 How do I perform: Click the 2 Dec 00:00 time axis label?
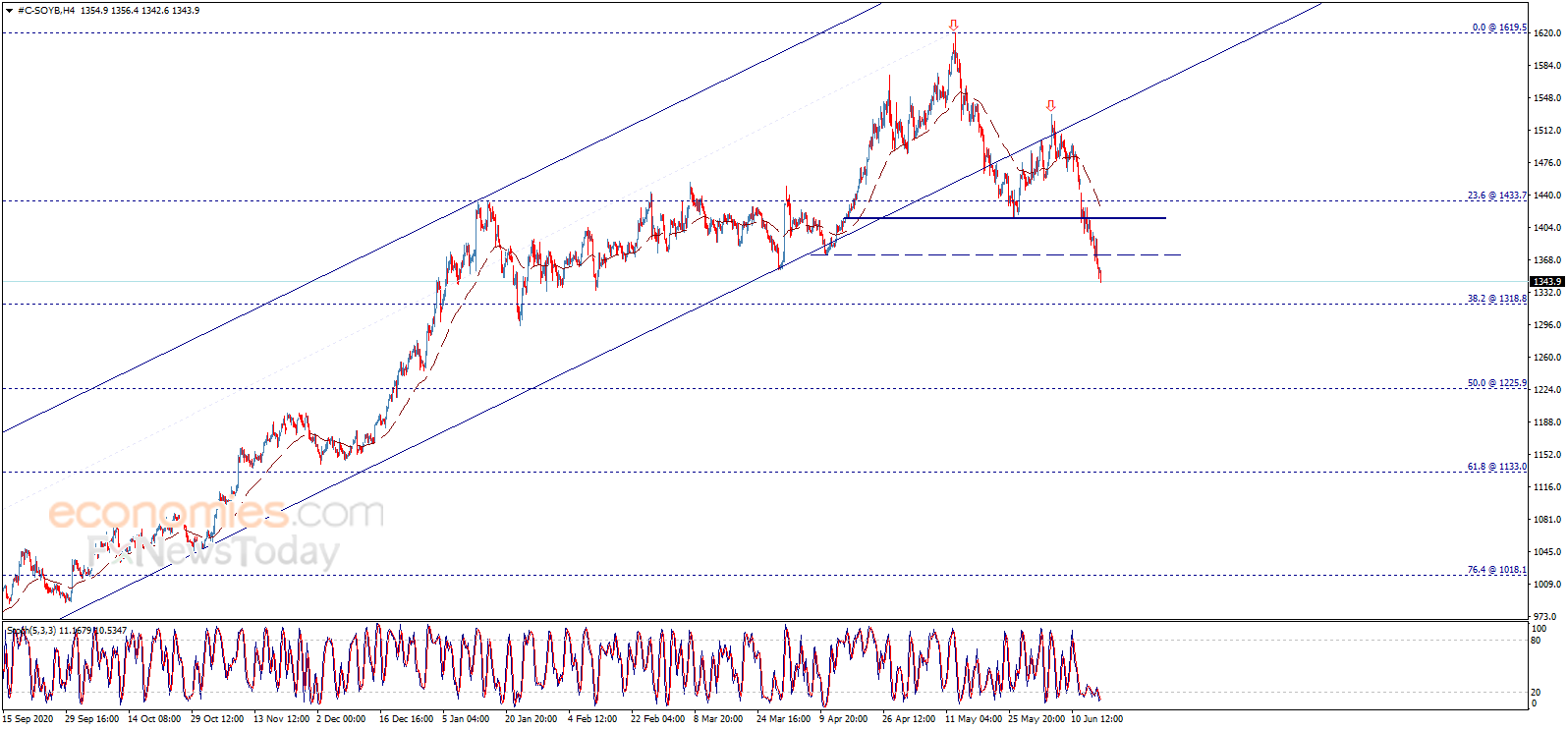pos(341,719)
